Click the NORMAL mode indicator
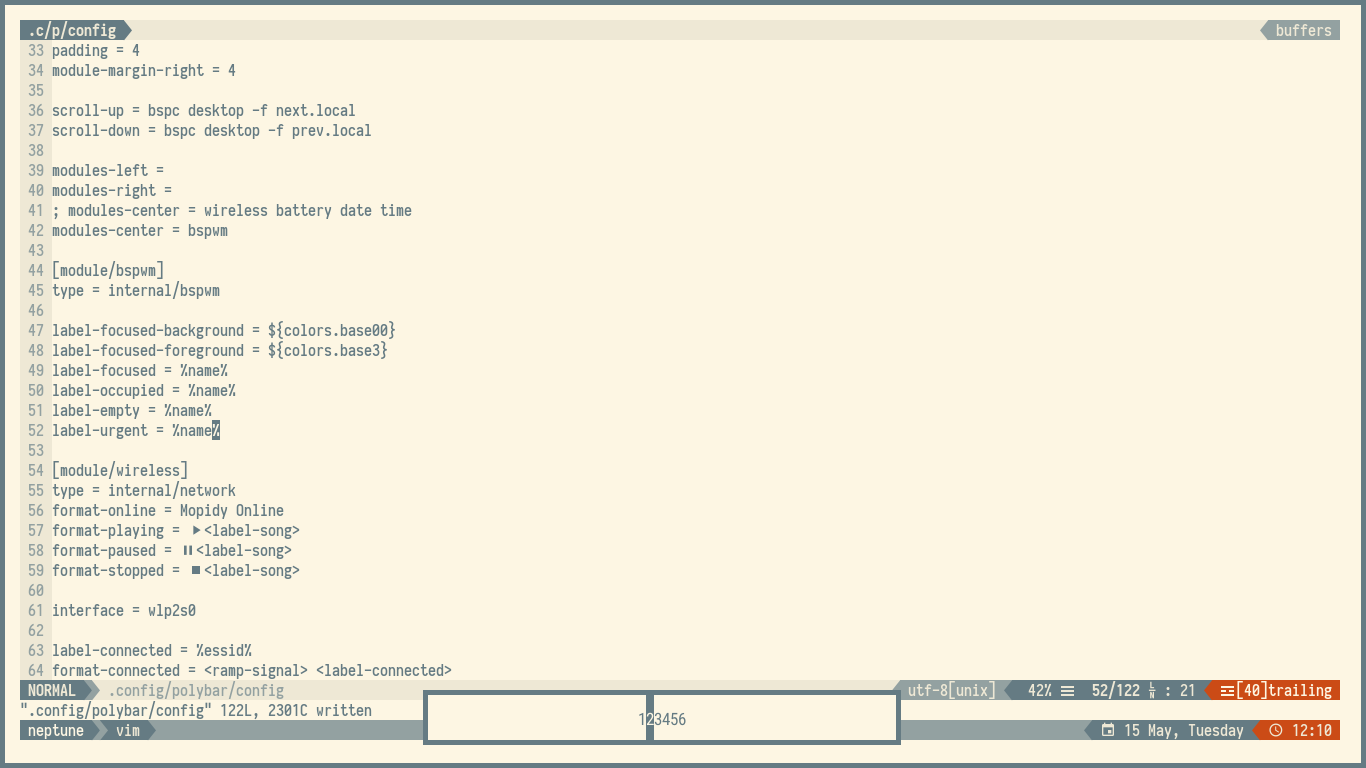Viewport: 1366px width, 768px height. (x=50, y=690)
